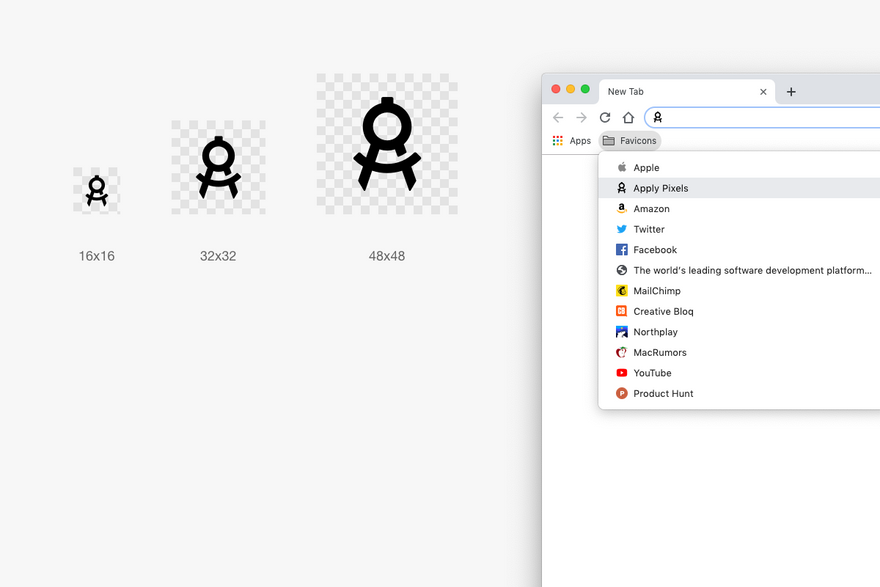
Task: Open the Favicons bookmarks folder
Action: (630, 141)
